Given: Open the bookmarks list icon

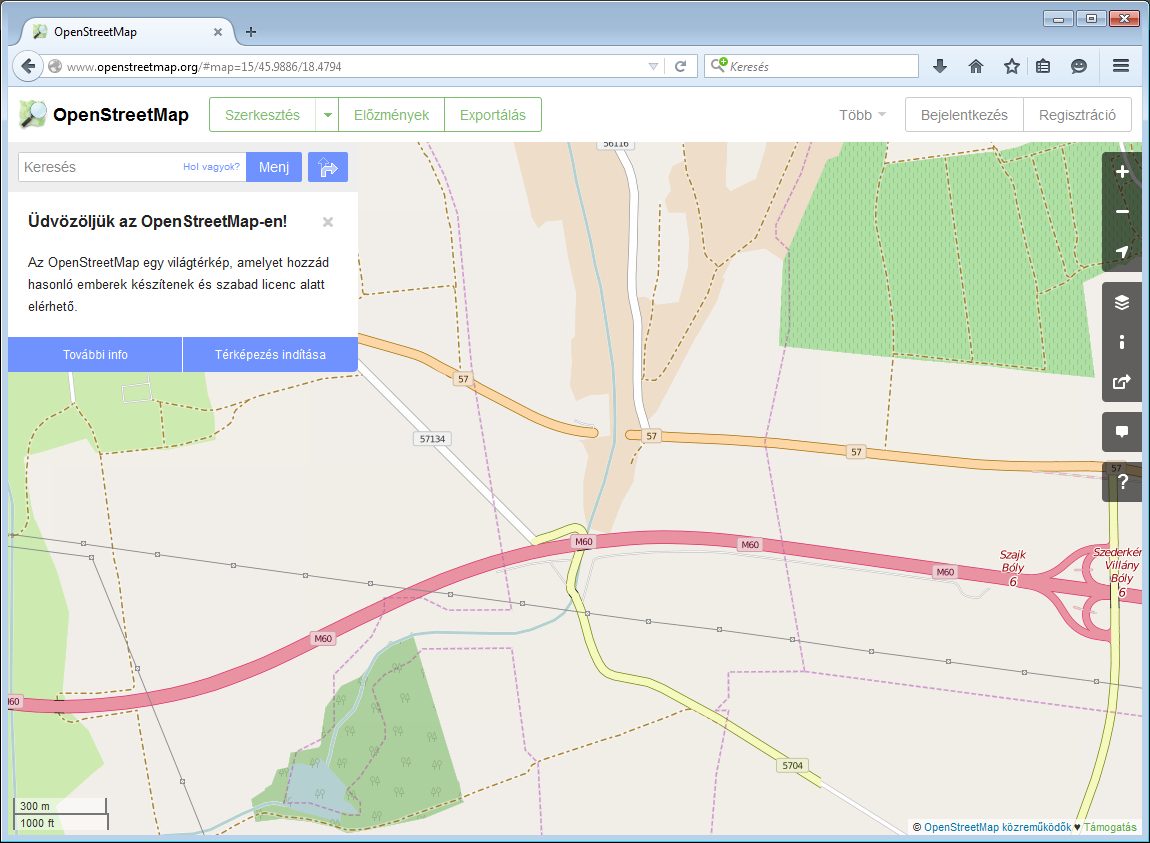Looking at the screenshot, I should tap(1043, 66).
